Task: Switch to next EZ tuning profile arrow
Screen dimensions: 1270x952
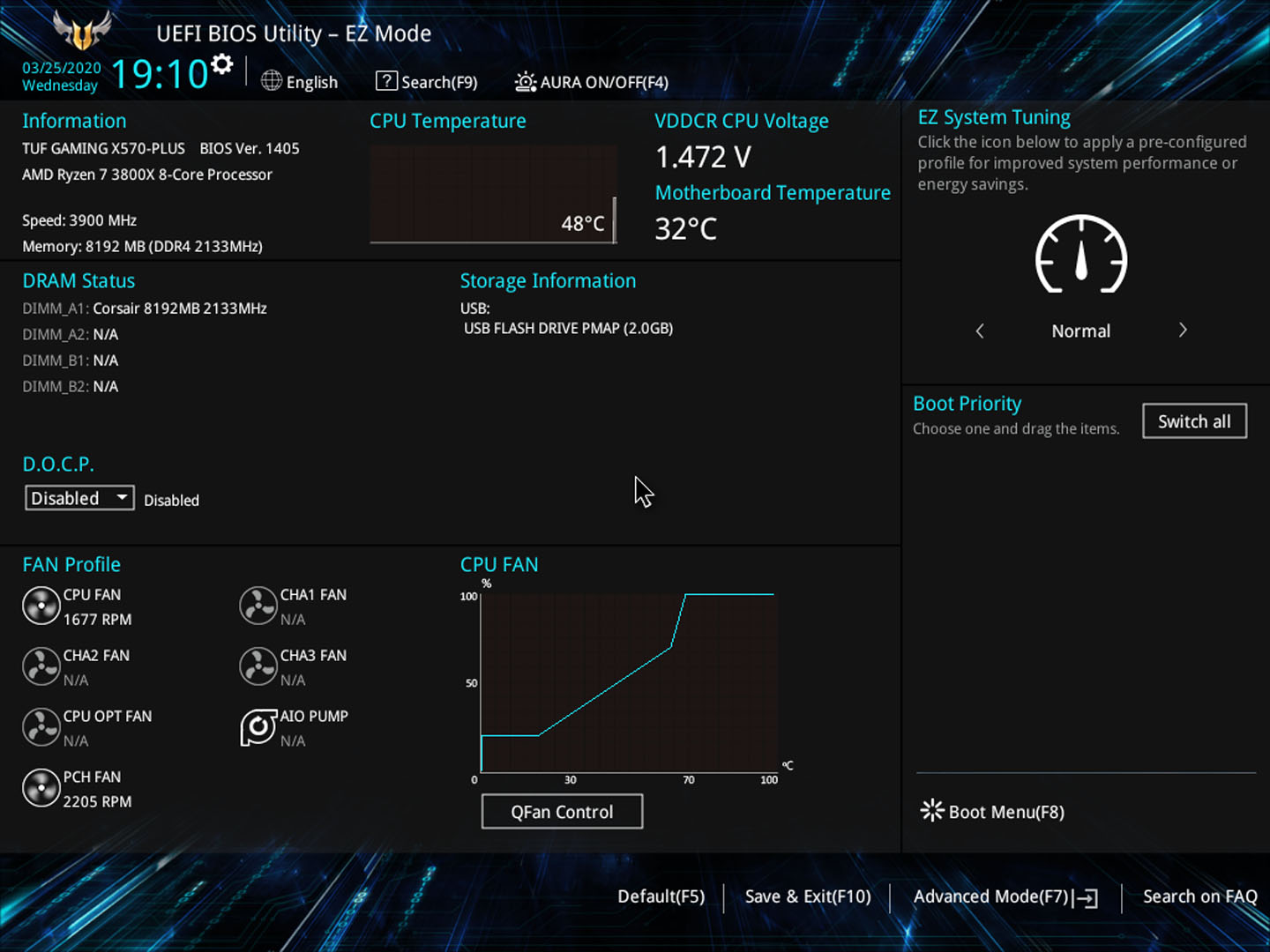Action: 1183,331
